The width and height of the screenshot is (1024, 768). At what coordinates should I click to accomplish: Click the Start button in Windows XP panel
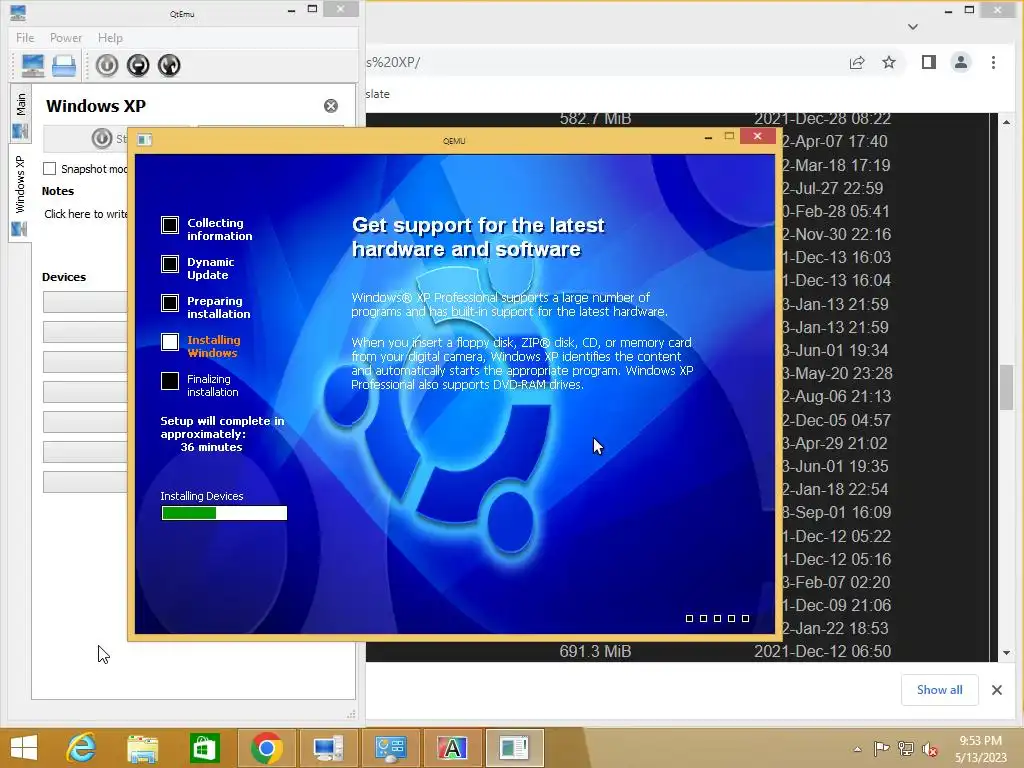[110, 138]
